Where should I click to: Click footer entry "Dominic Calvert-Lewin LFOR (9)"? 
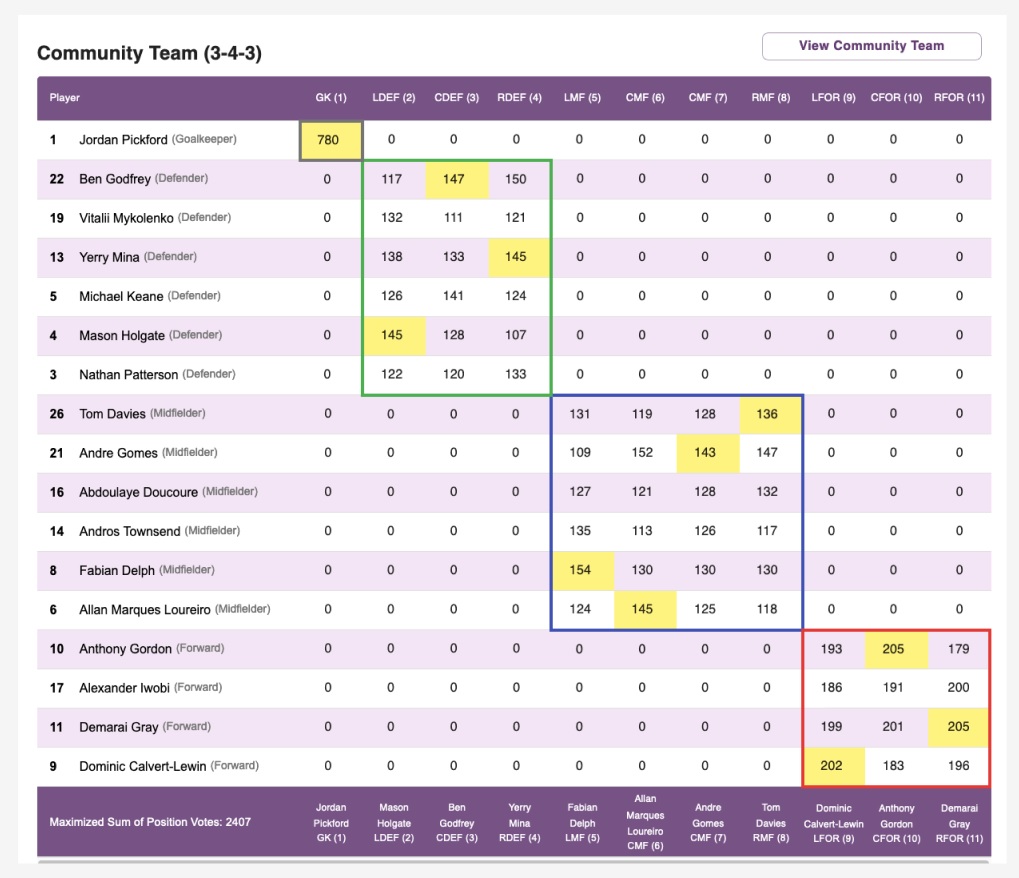point(834,823)
